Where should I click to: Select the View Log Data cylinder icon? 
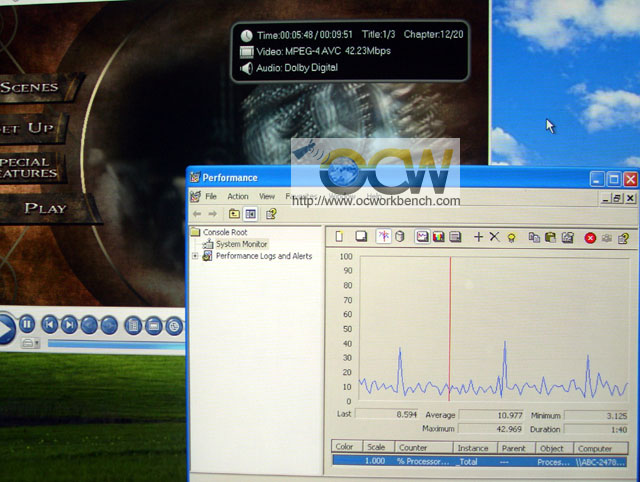[x=400, y=237]
